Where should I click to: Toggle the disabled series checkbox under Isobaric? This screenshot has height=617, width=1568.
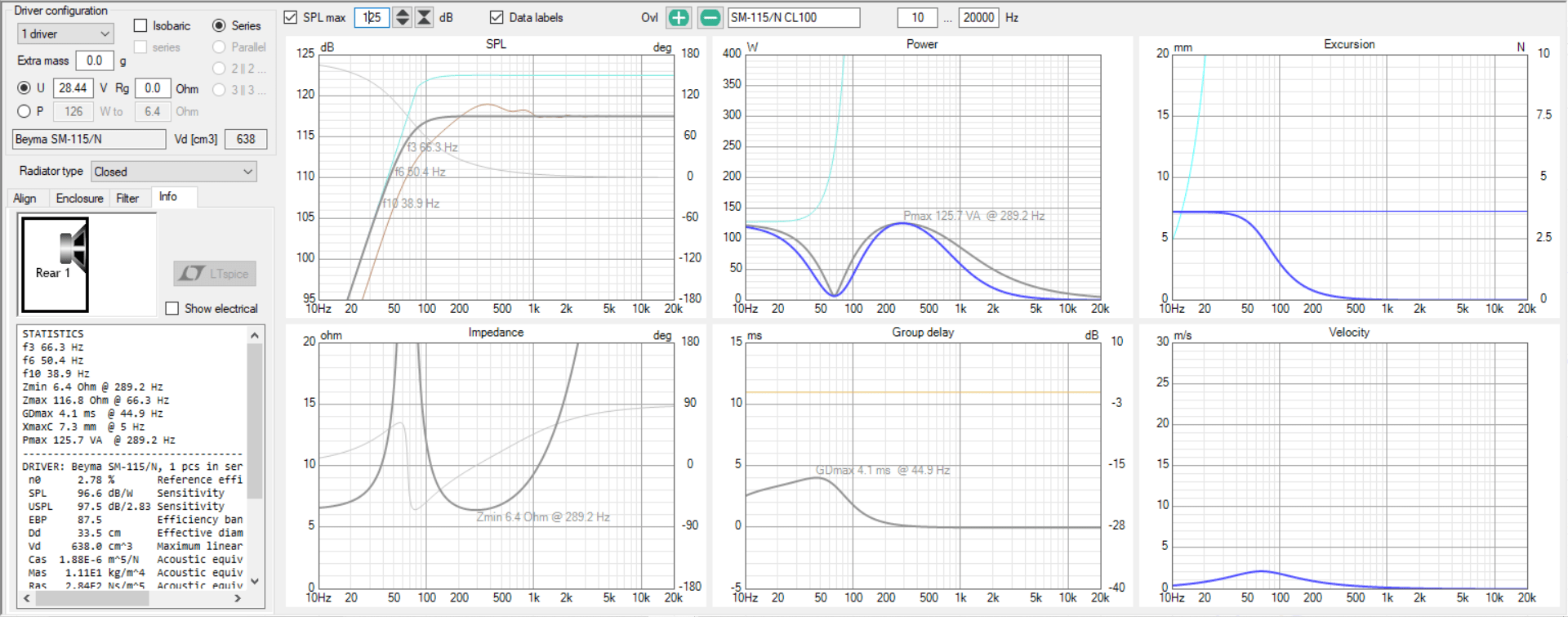pos(140,47)
